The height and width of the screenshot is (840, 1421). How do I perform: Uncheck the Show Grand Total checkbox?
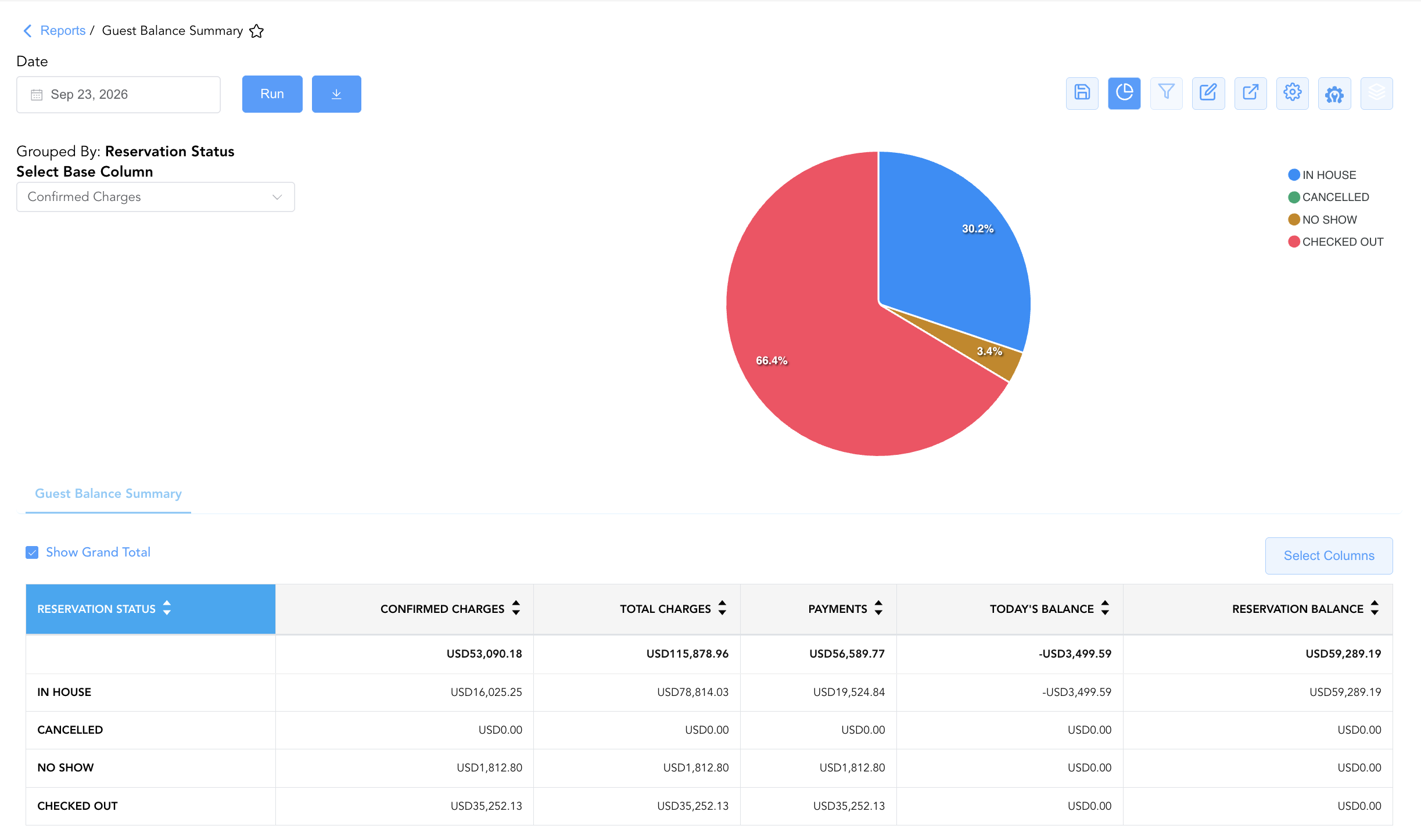coord(32,552)
